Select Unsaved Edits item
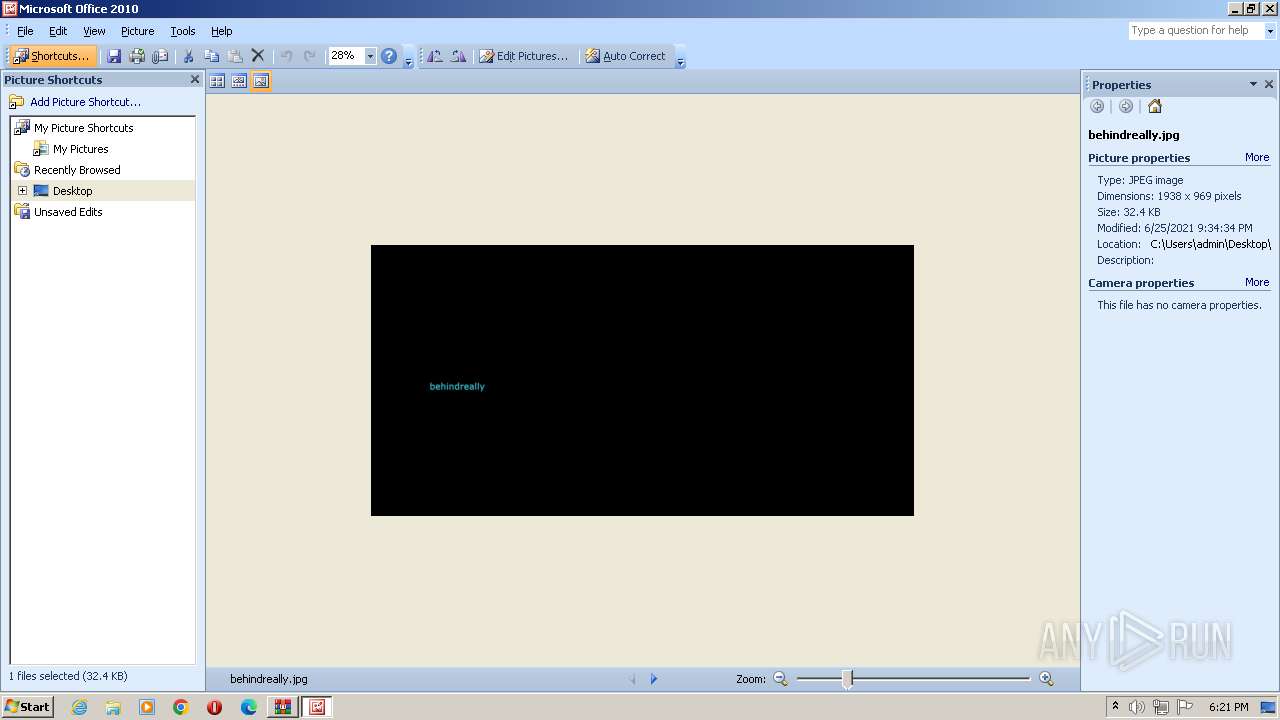The height and width of the screenshot is (720, 1280). [x=68, y=212]
